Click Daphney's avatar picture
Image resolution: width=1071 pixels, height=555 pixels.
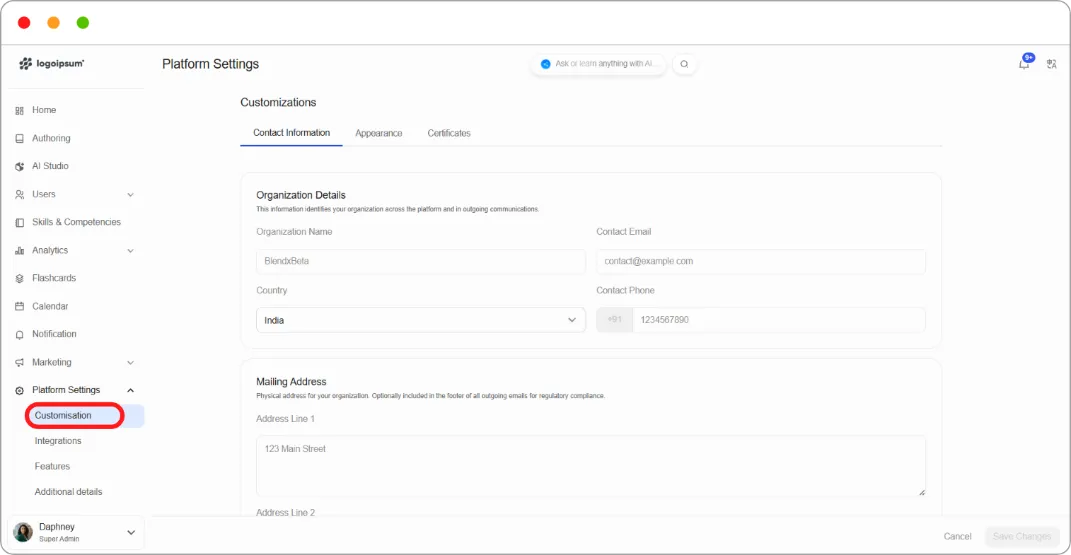23,532
